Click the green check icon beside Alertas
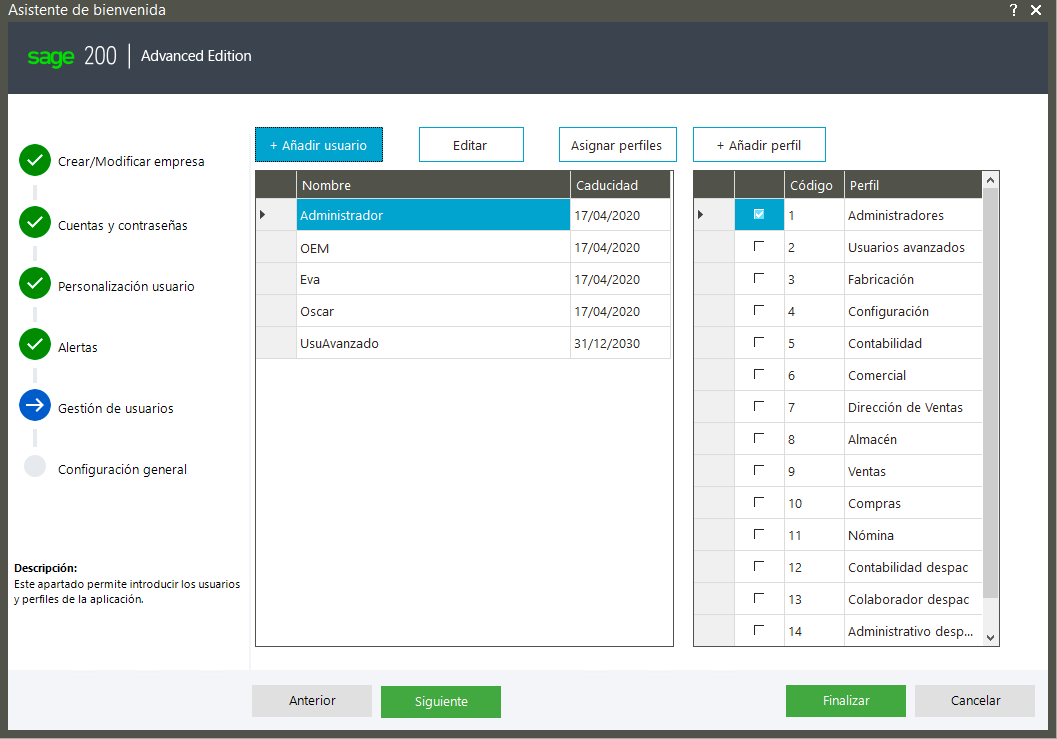 point(35,344)
